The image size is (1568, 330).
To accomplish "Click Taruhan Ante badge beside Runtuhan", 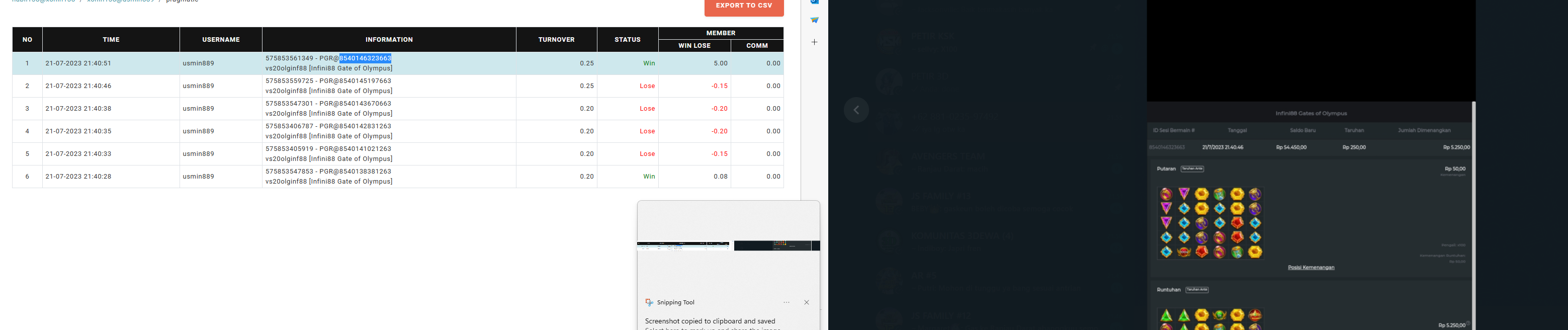I will coord(1197,290).
